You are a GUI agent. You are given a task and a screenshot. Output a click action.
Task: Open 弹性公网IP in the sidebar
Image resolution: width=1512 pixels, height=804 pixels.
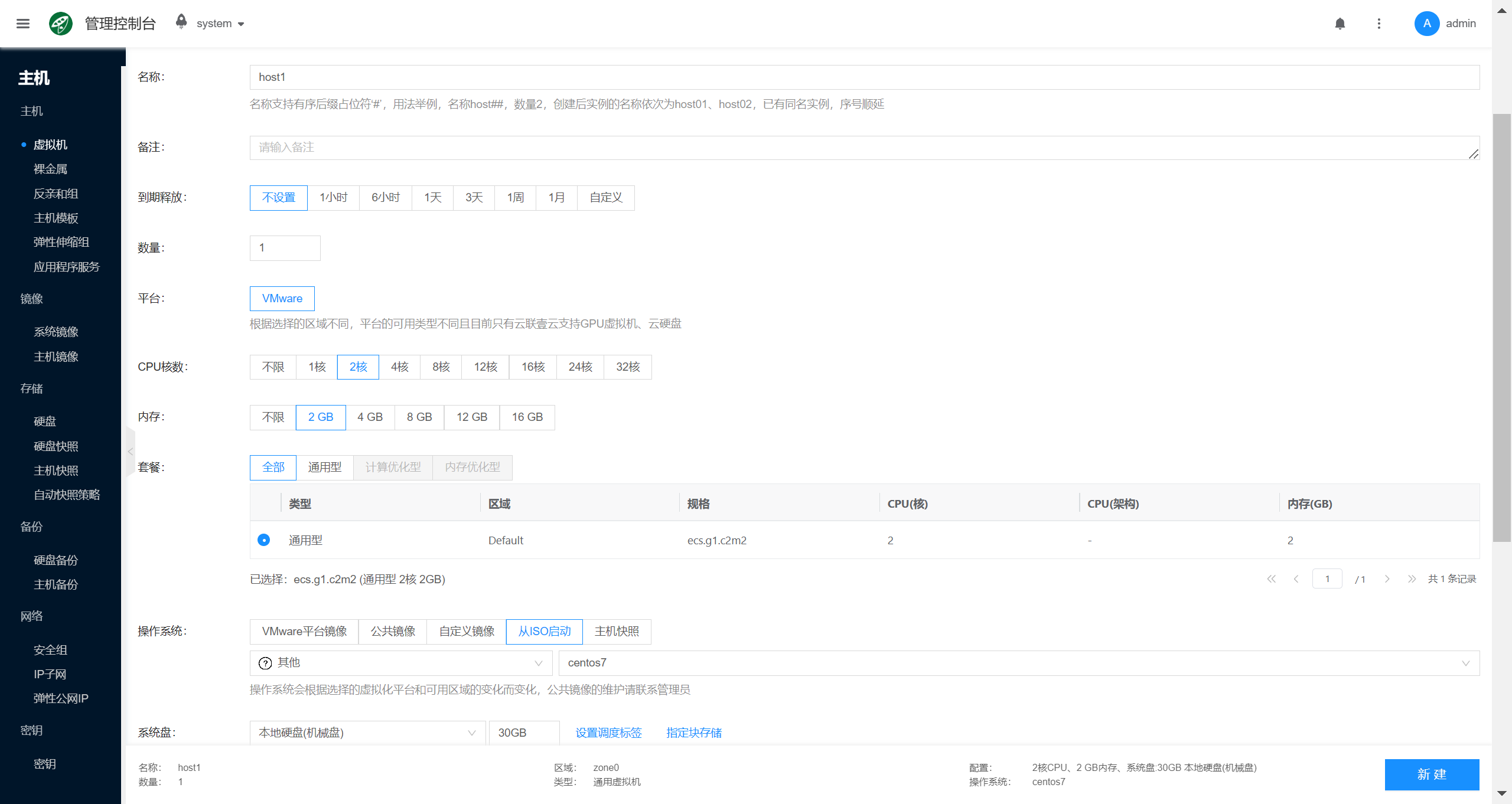point(61,698)
